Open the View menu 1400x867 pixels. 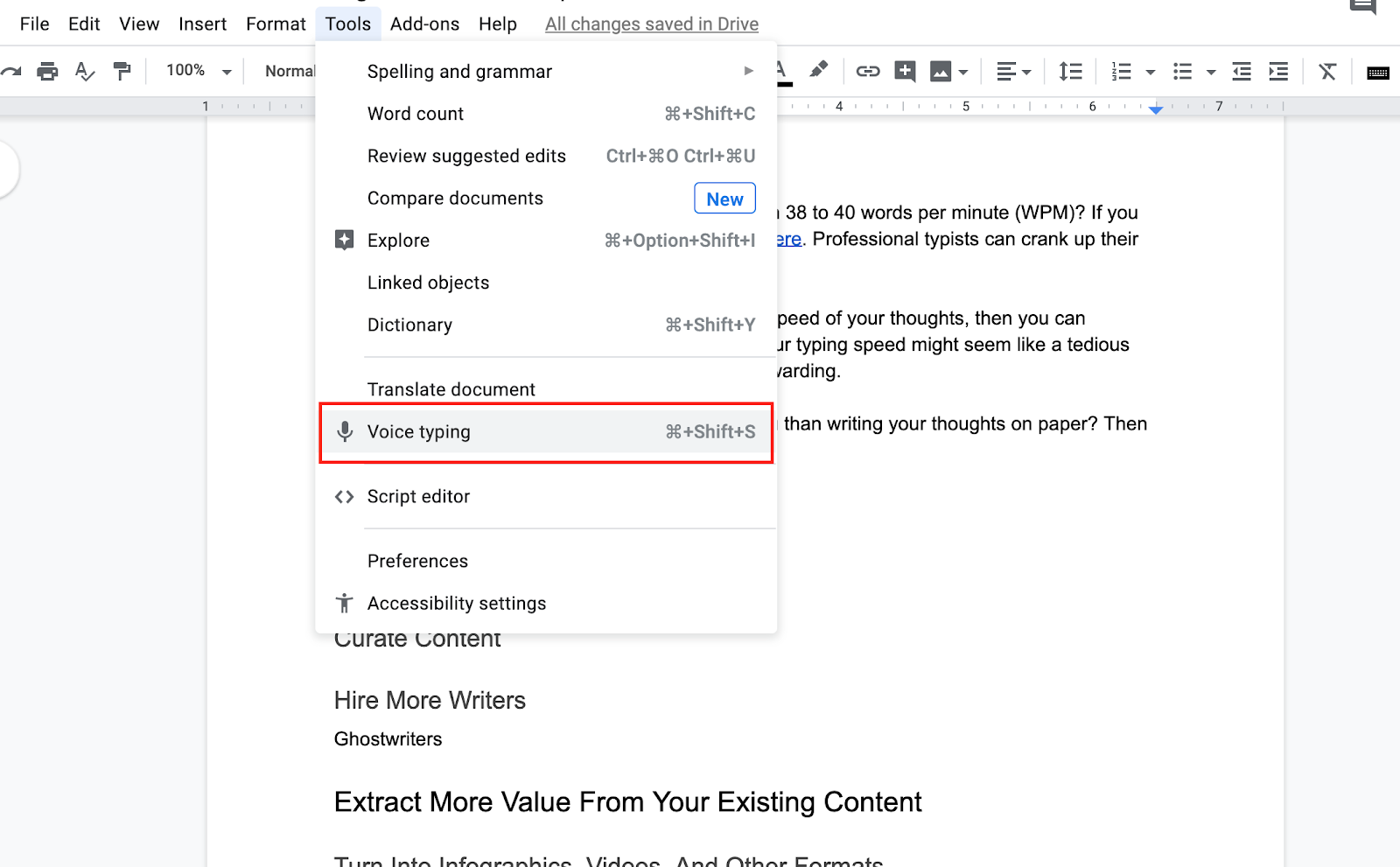click(139, 24)
